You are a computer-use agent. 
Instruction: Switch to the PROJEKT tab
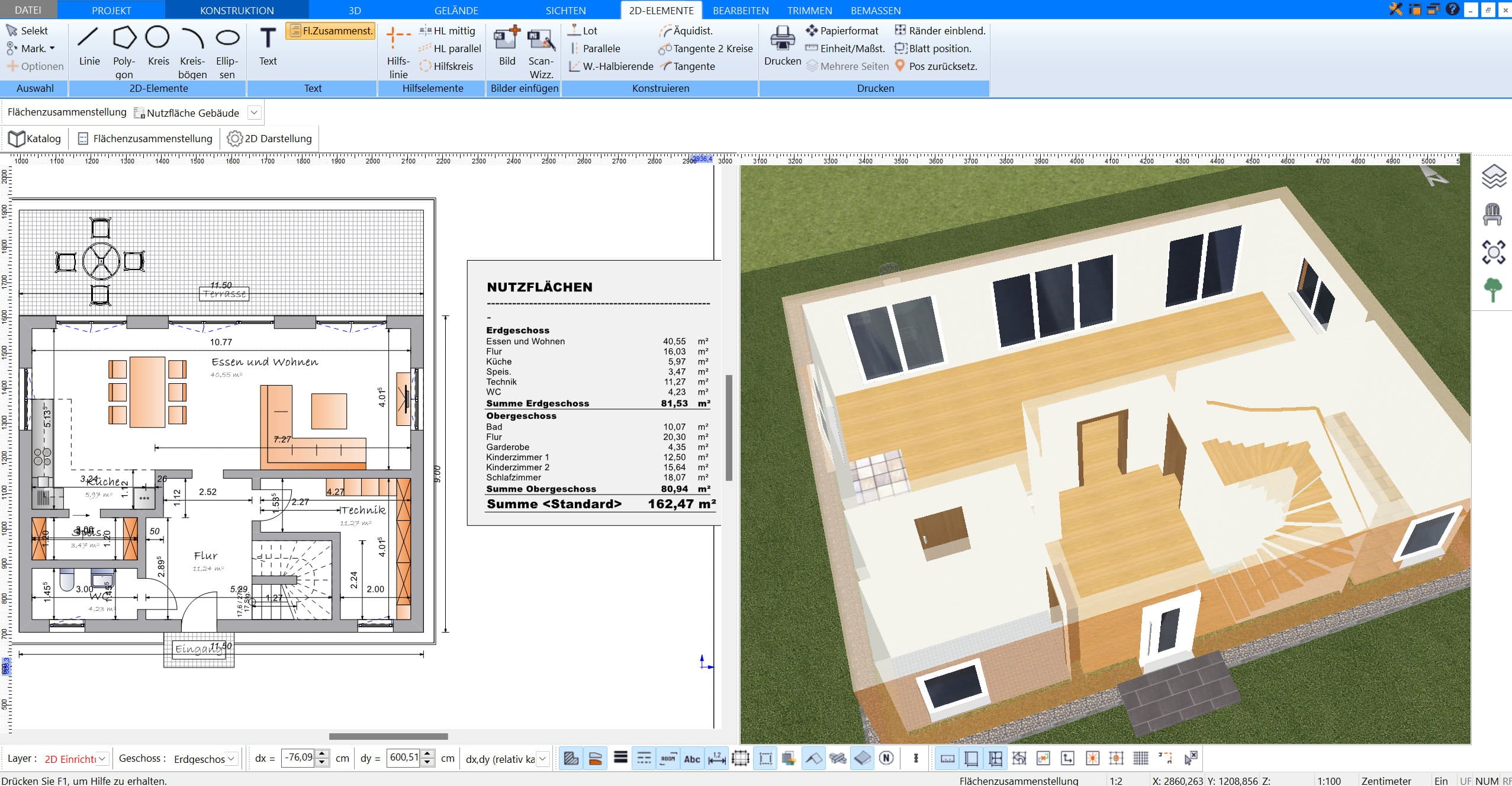[x=111, y=10]
